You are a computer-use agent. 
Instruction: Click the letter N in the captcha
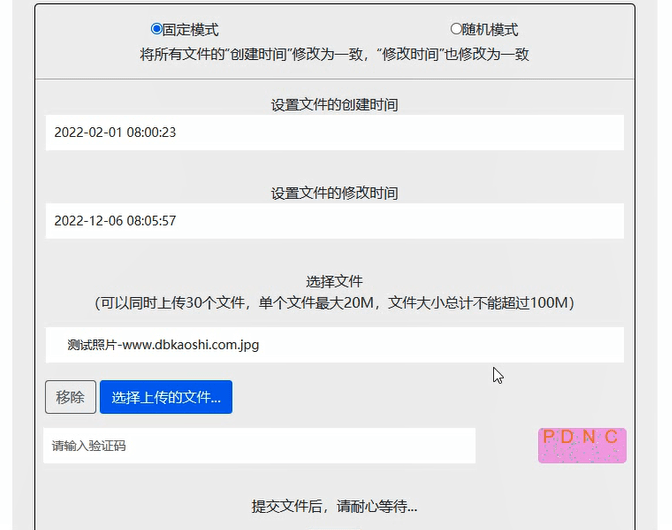click(x=589, y=437)
